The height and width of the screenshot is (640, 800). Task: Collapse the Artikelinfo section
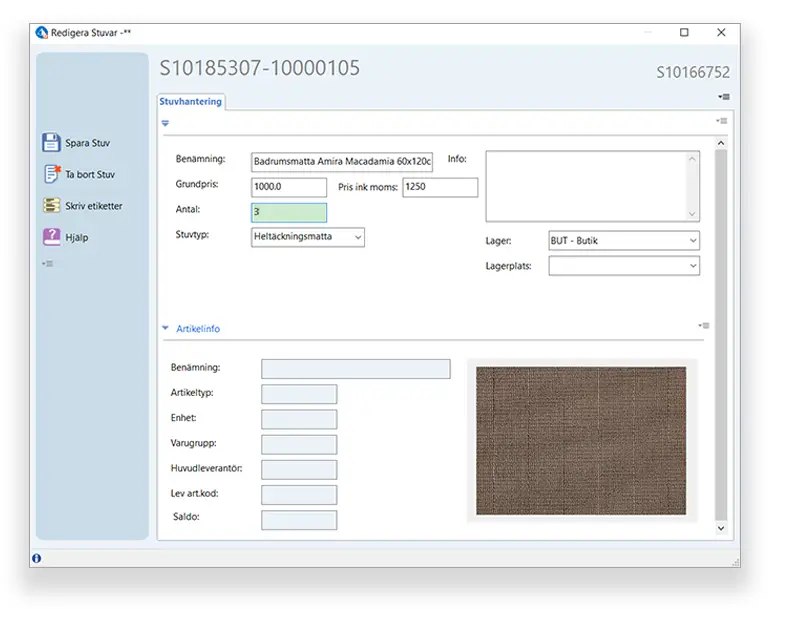[x=166, y=328]
